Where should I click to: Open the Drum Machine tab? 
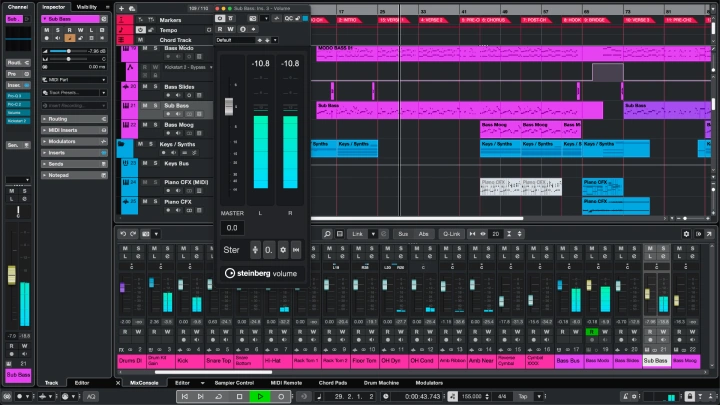[x=381, y=382]
